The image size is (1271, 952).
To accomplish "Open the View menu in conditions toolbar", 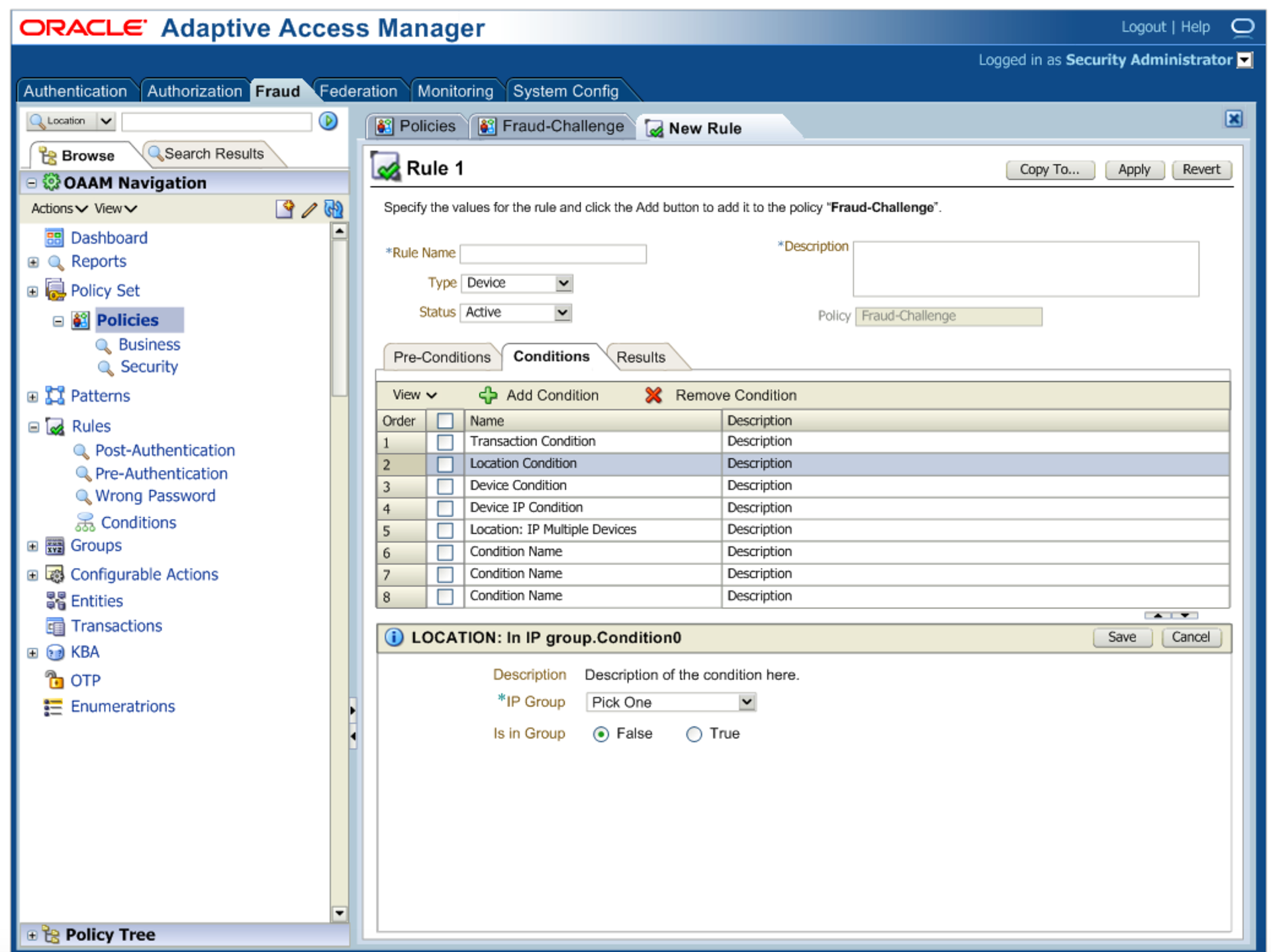I will click(x=414, y=395).
